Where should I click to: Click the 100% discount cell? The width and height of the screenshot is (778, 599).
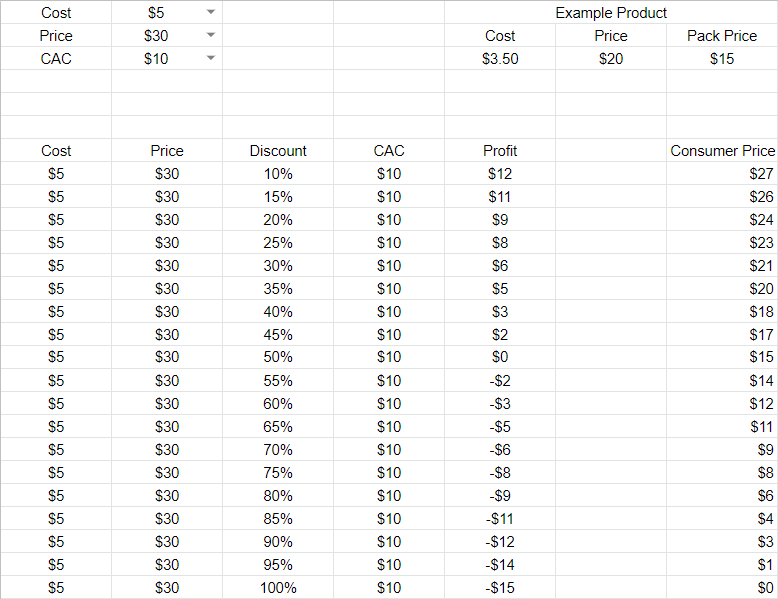pyautogui.click(x=278, y=588)
